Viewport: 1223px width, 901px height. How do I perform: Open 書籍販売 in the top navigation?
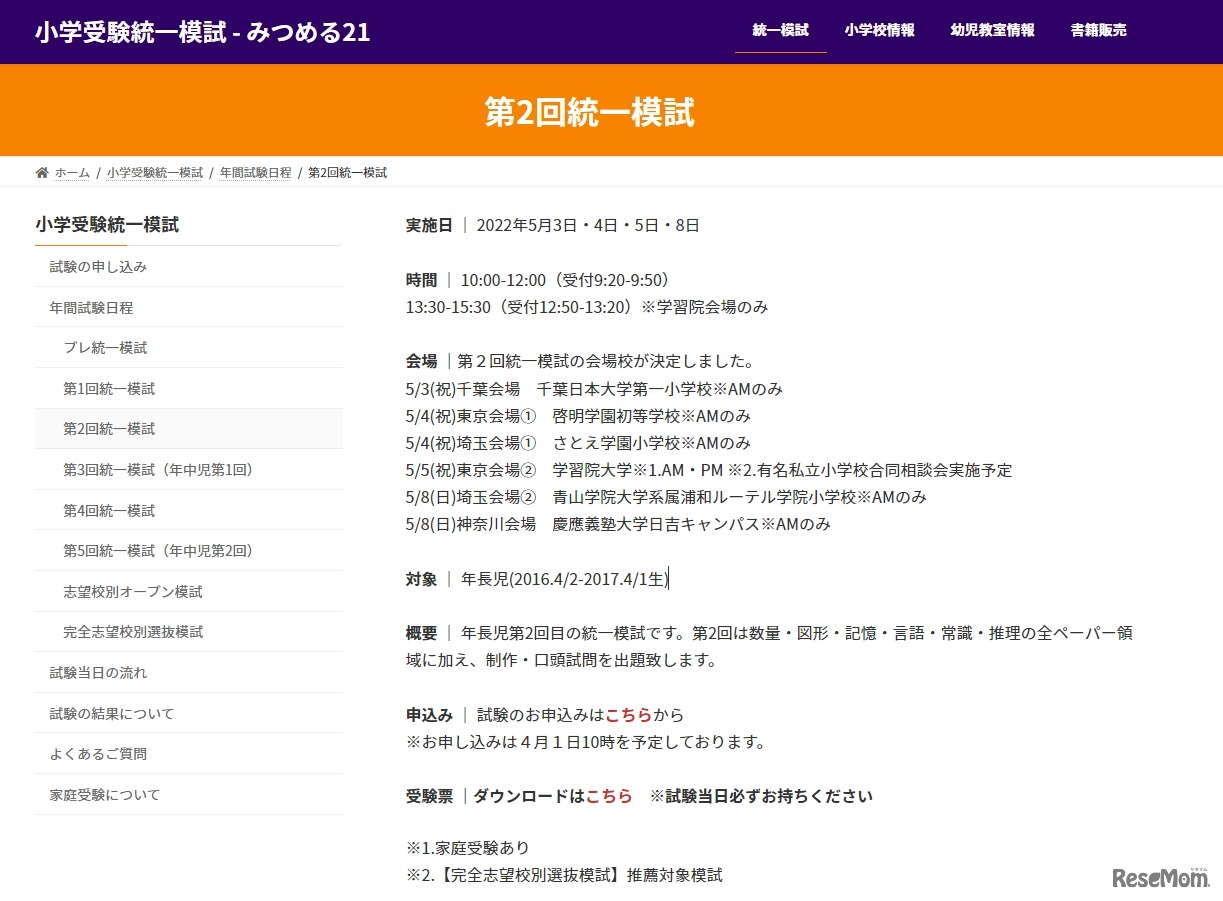1098,30
